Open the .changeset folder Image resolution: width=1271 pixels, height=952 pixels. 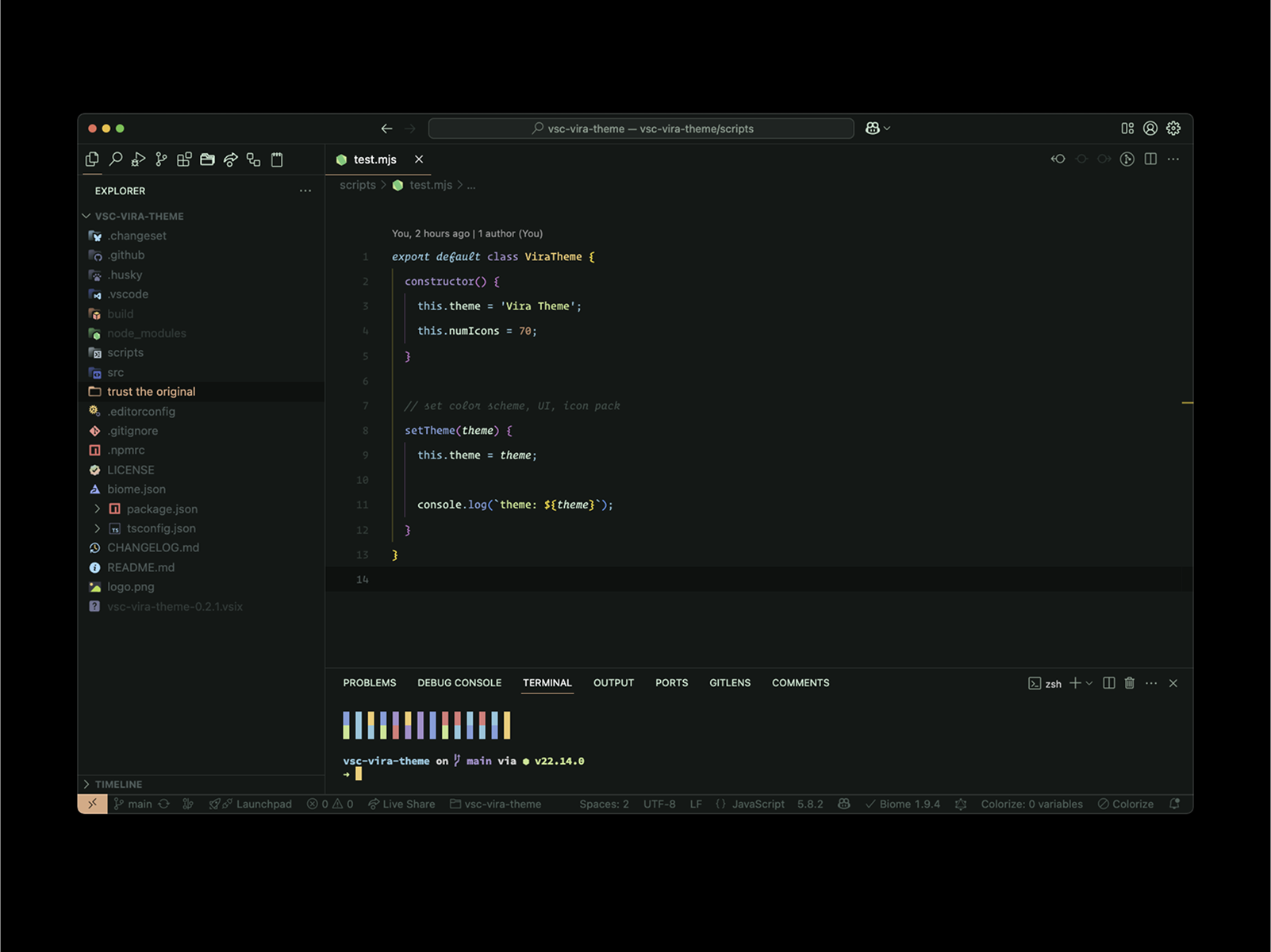[202, 236]
